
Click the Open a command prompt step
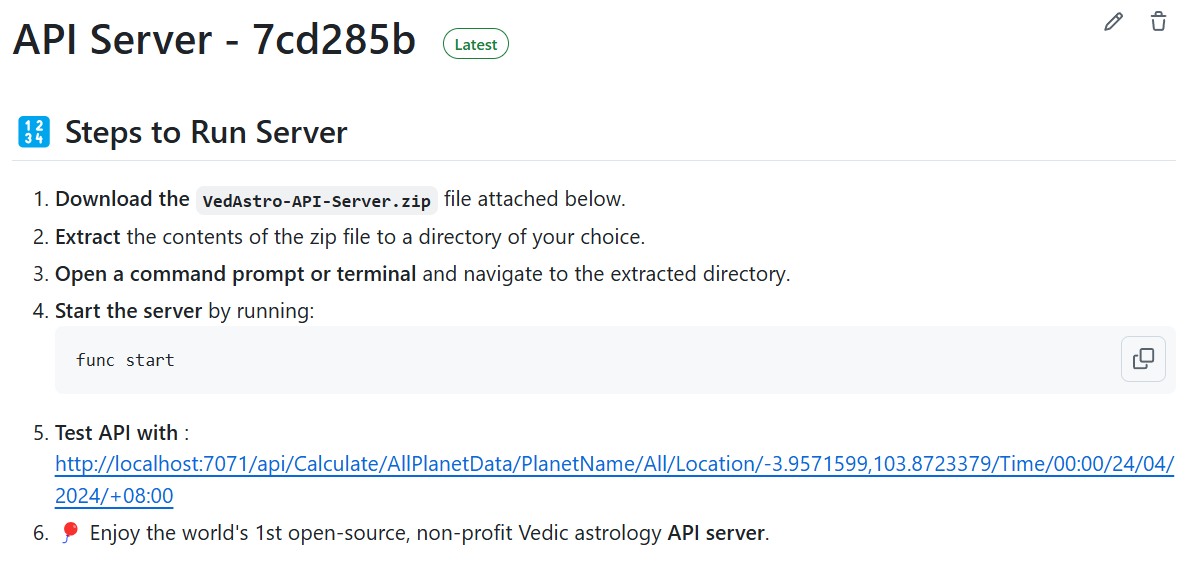point(422,274)
